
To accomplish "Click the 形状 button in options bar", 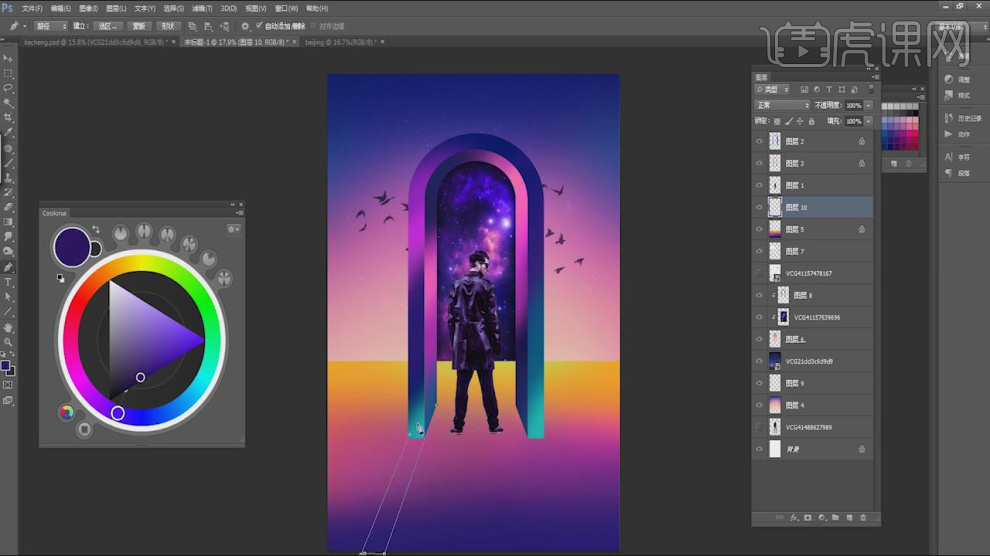I will [169, 26].
